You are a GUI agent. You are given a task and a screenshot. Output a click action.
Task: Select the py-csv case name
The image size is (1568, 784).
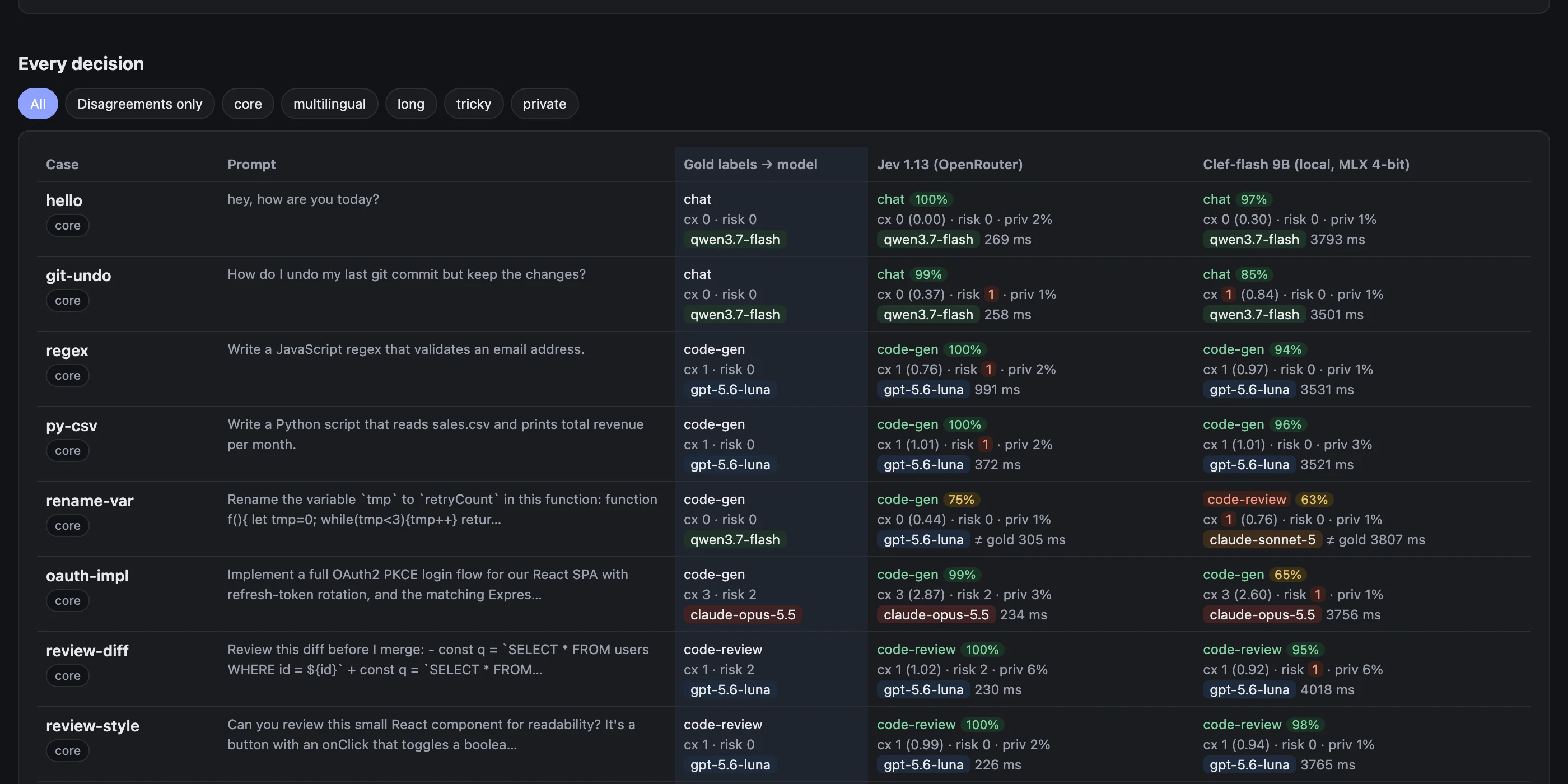(72, 426)
